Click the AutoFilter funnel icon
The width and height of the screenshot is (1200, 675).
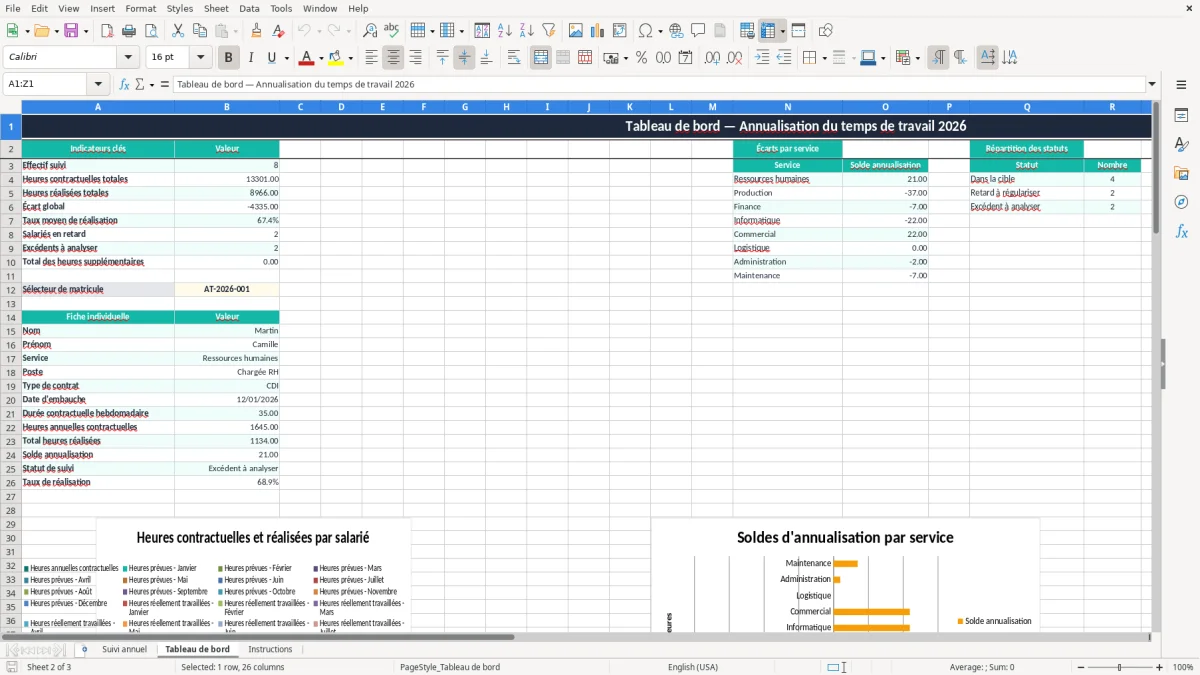pyautogui.click(x=549, y=31)
